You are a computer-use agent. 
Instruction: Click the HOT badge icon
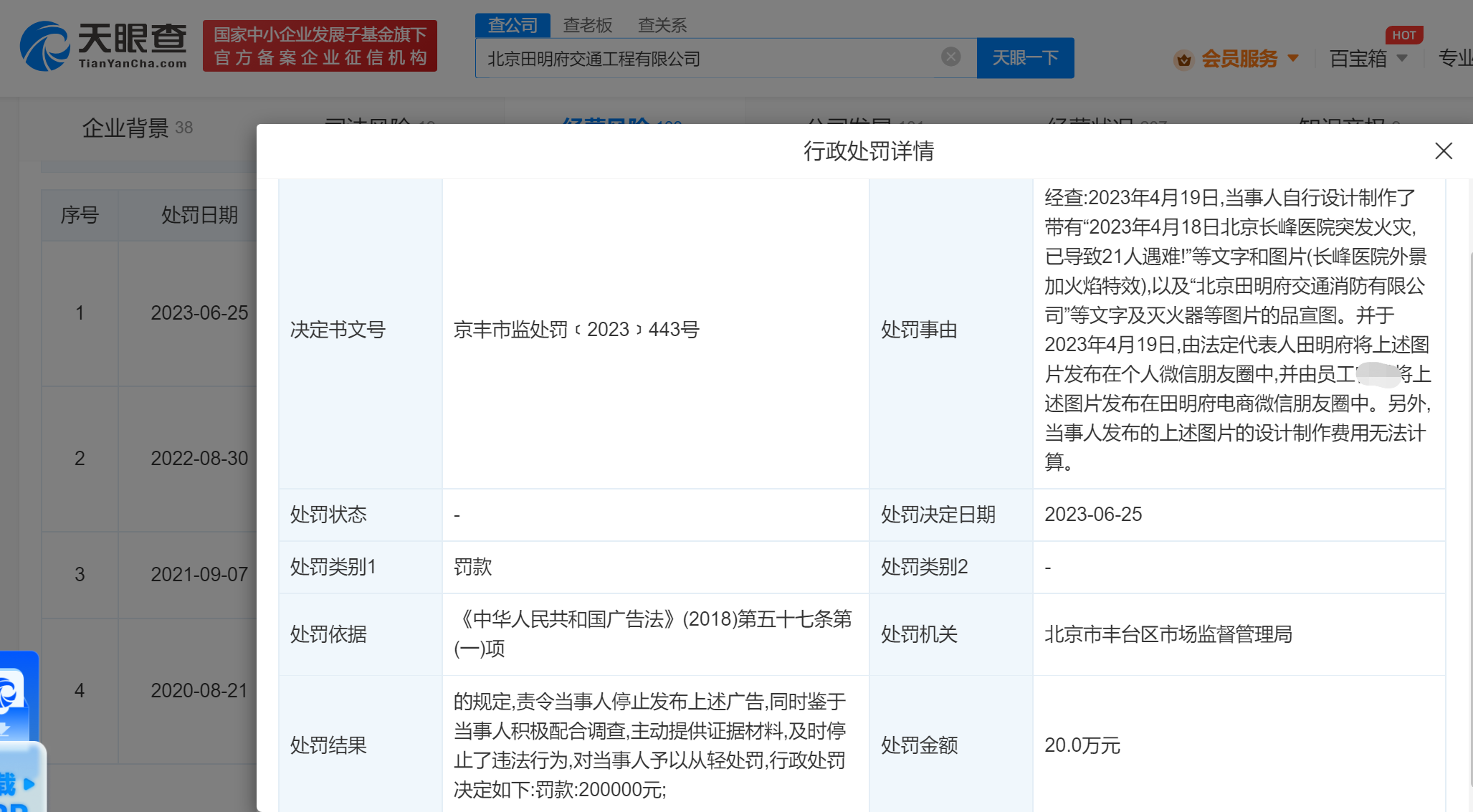click(1403, 35)
